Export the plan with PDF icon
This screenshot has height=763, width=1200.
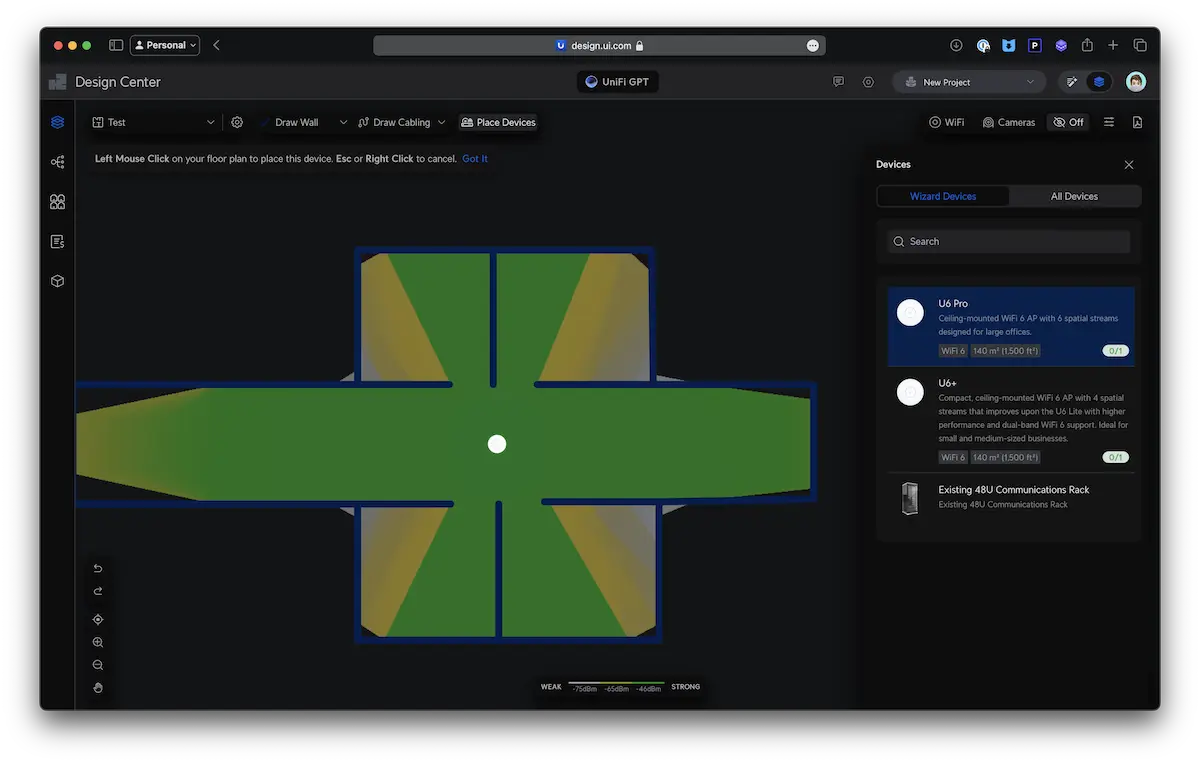coord(1137,122)
